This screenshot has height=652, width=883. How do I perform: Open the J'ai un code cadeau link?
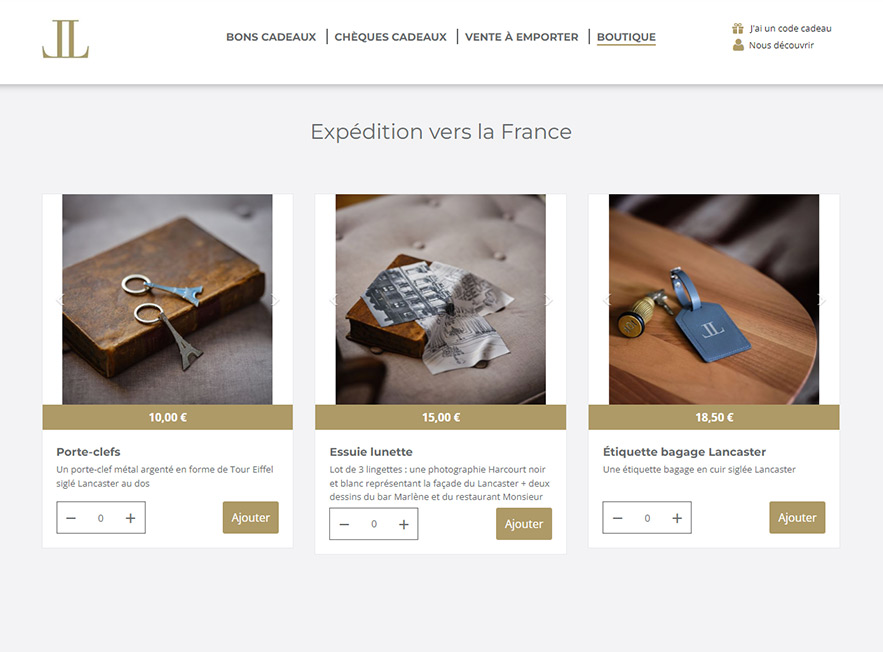pyautogui.click(x=790, y=28)
